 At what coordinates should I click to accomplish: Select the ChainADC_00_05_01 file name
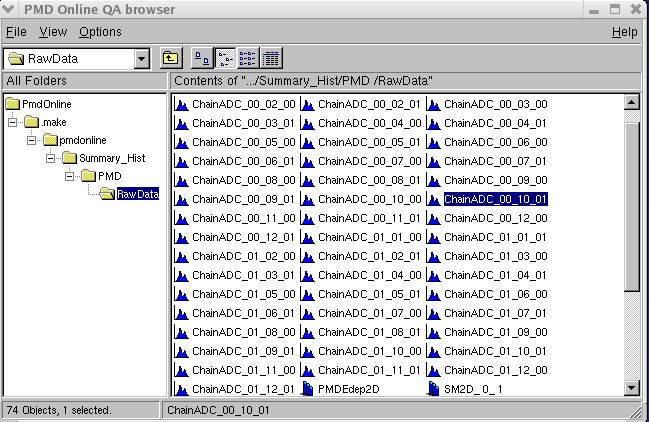(369, 142)
